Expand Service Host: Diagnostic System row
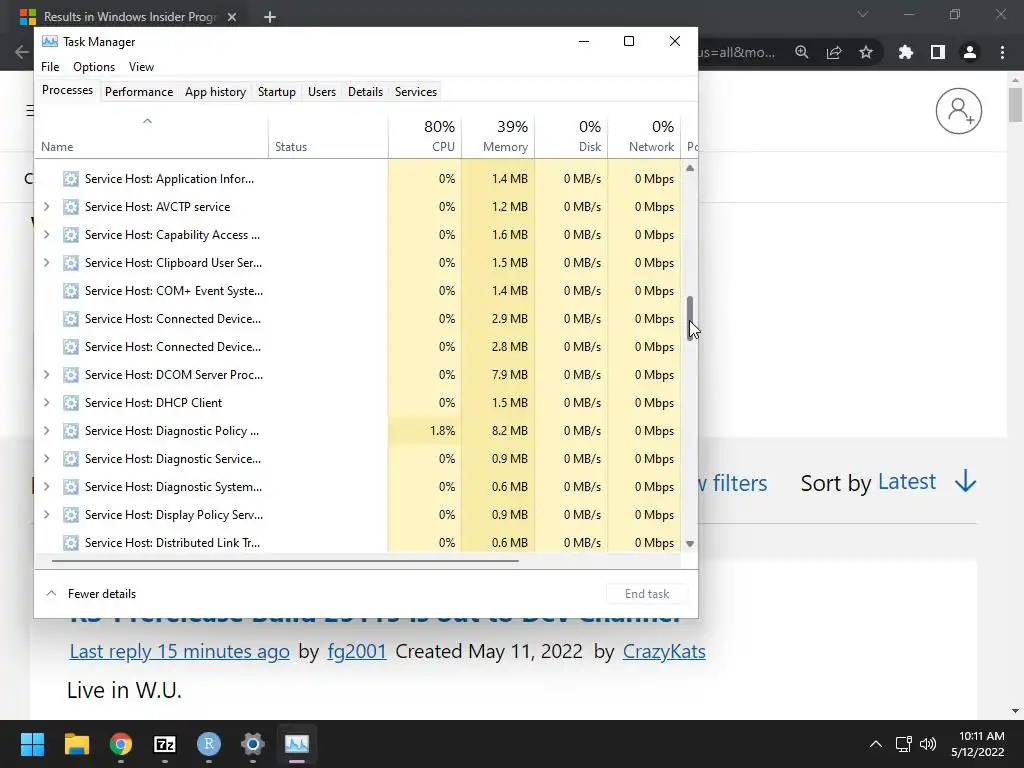The width and height of the screenshot is (1024, 768). pyautogui.click(x=46, y=487)
